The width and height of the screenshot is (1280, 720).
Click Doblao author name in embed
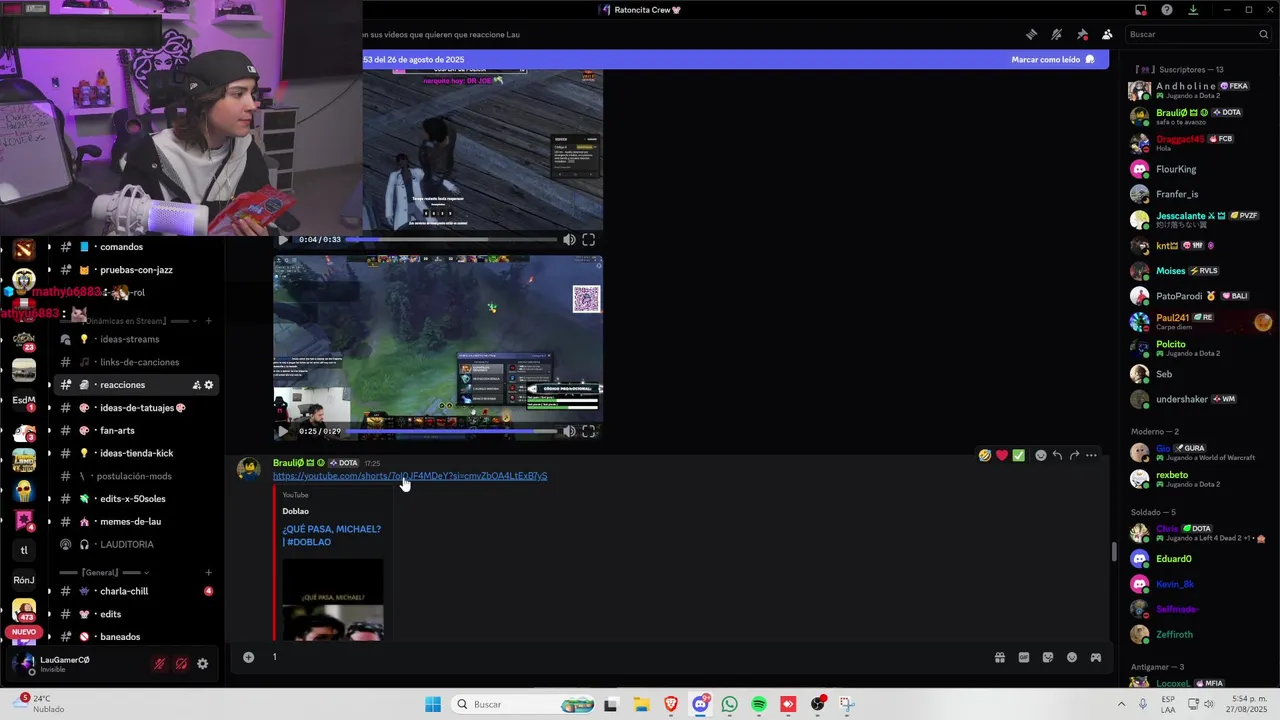295,511
